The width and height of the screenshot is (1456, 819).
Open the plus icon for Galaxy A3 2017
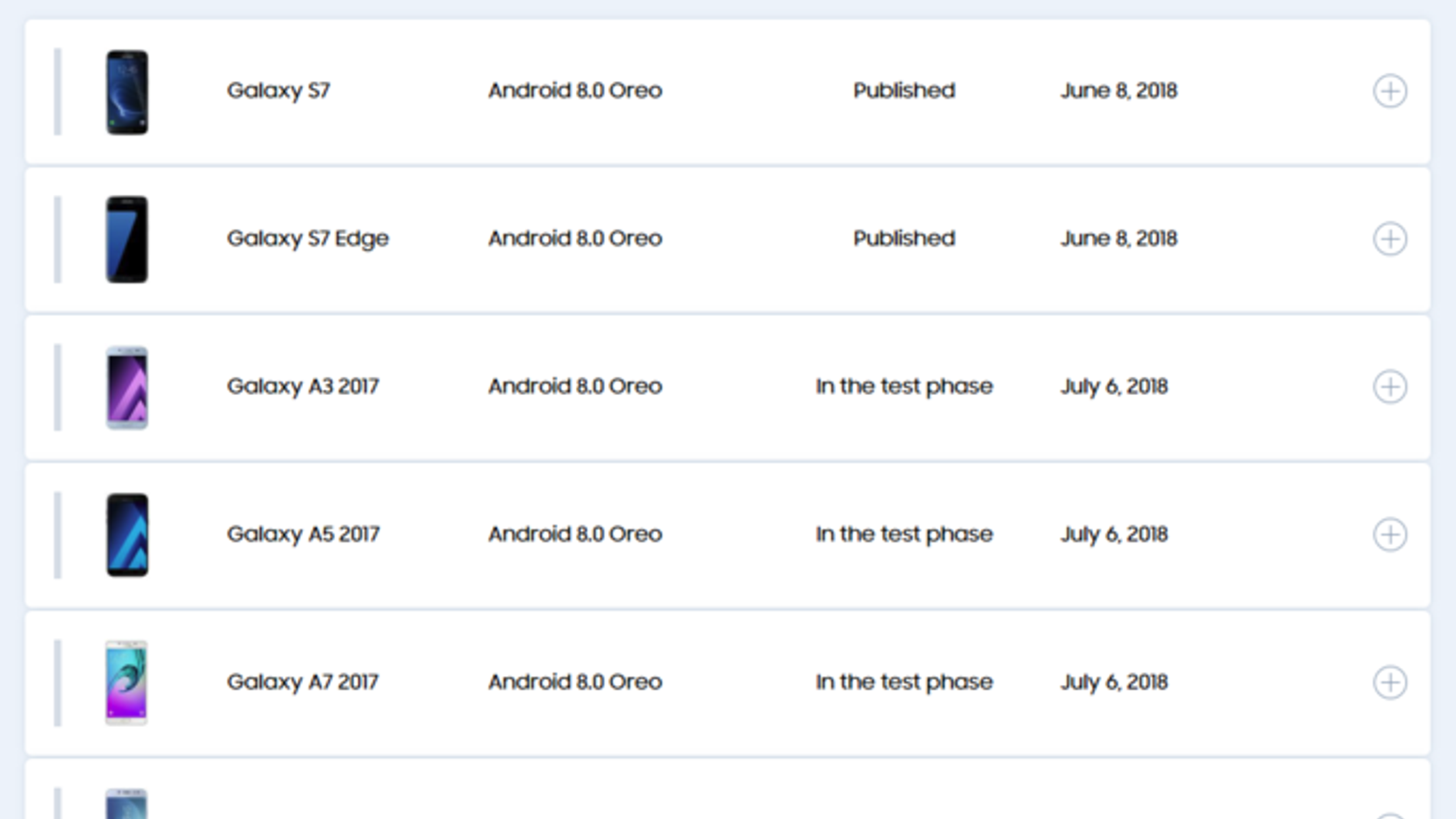coord(1390,387)
